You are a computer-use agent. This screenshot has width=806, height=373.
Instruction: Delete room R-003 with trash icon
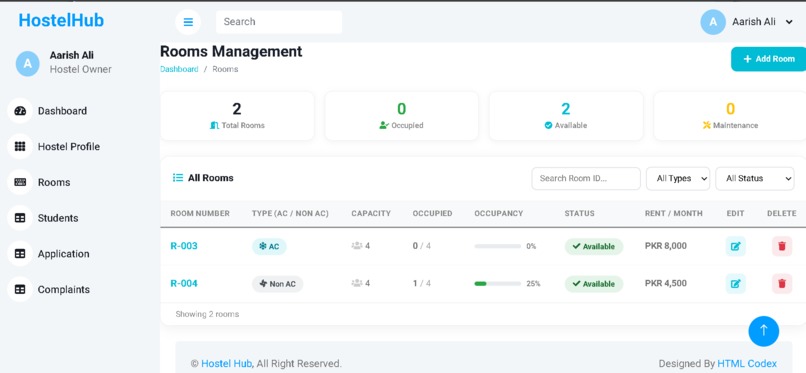782,246
